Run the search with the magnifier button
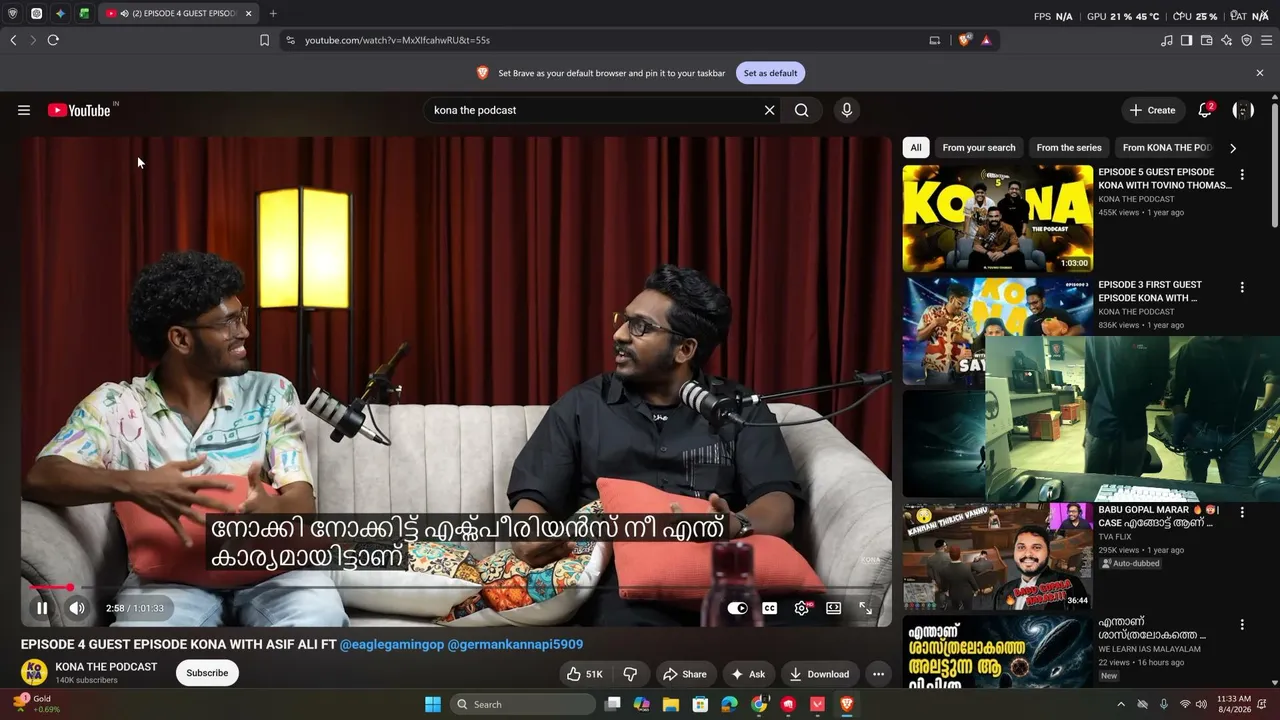The width and height of the screenshot is (1280, 720). coord(801,110)
